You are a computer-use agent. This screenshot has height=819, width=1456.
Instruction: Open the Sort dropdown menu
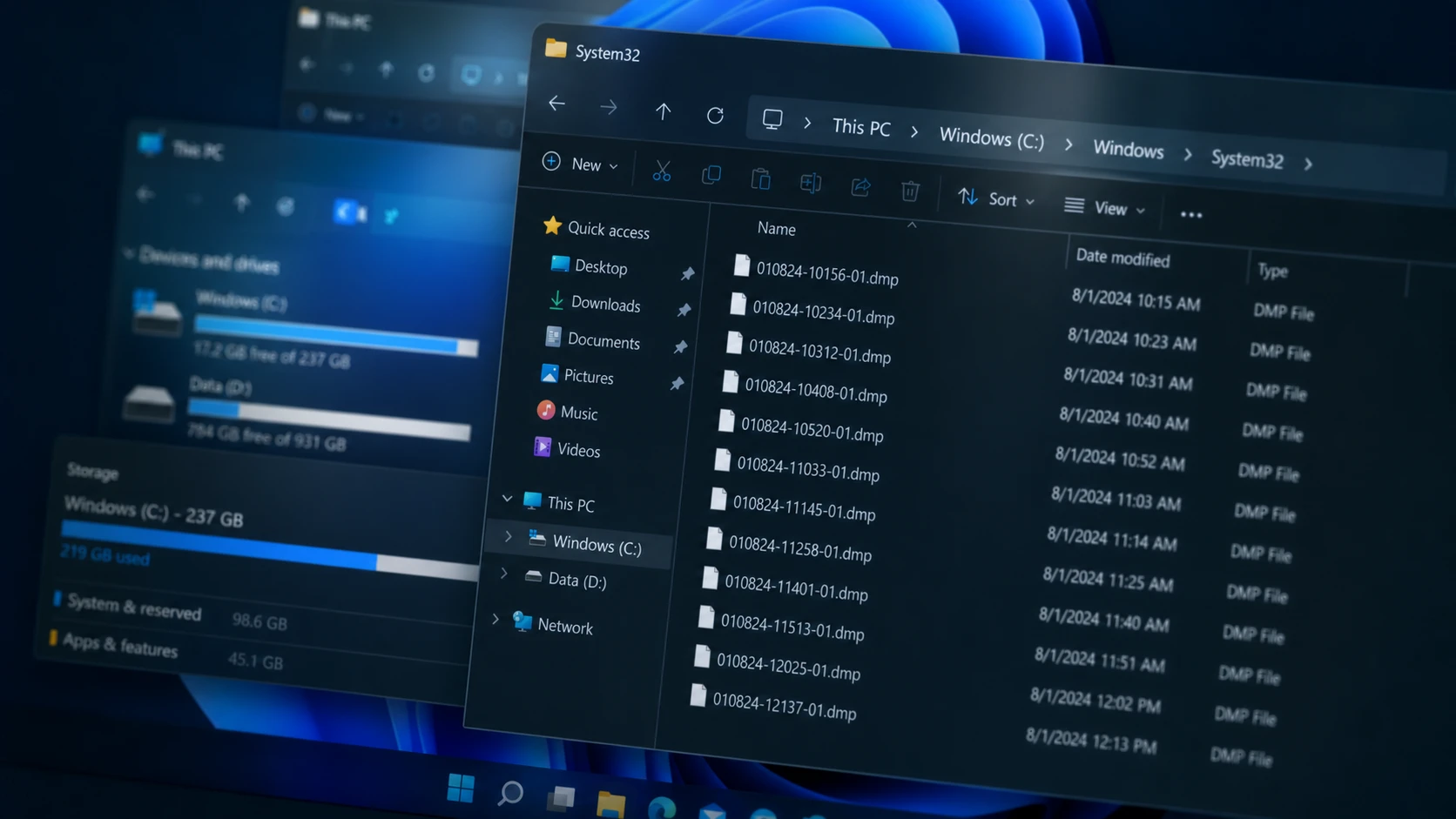pyautogui.click(x=996, y=199)
